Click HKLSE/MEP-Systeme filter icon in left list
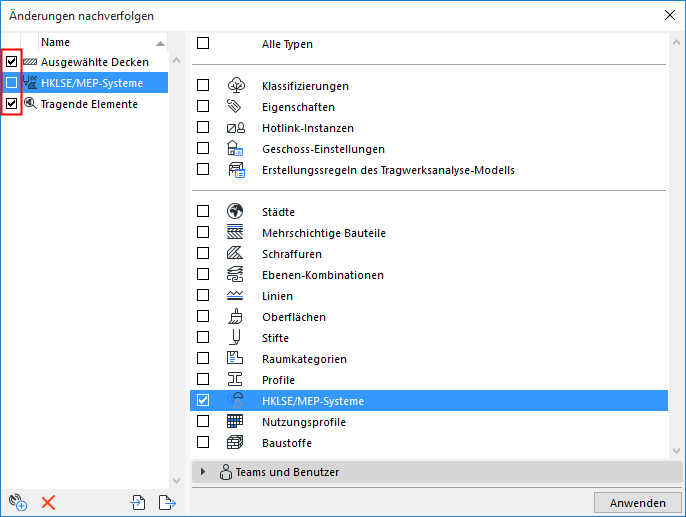The image size is (686, 517). (30, 82)
